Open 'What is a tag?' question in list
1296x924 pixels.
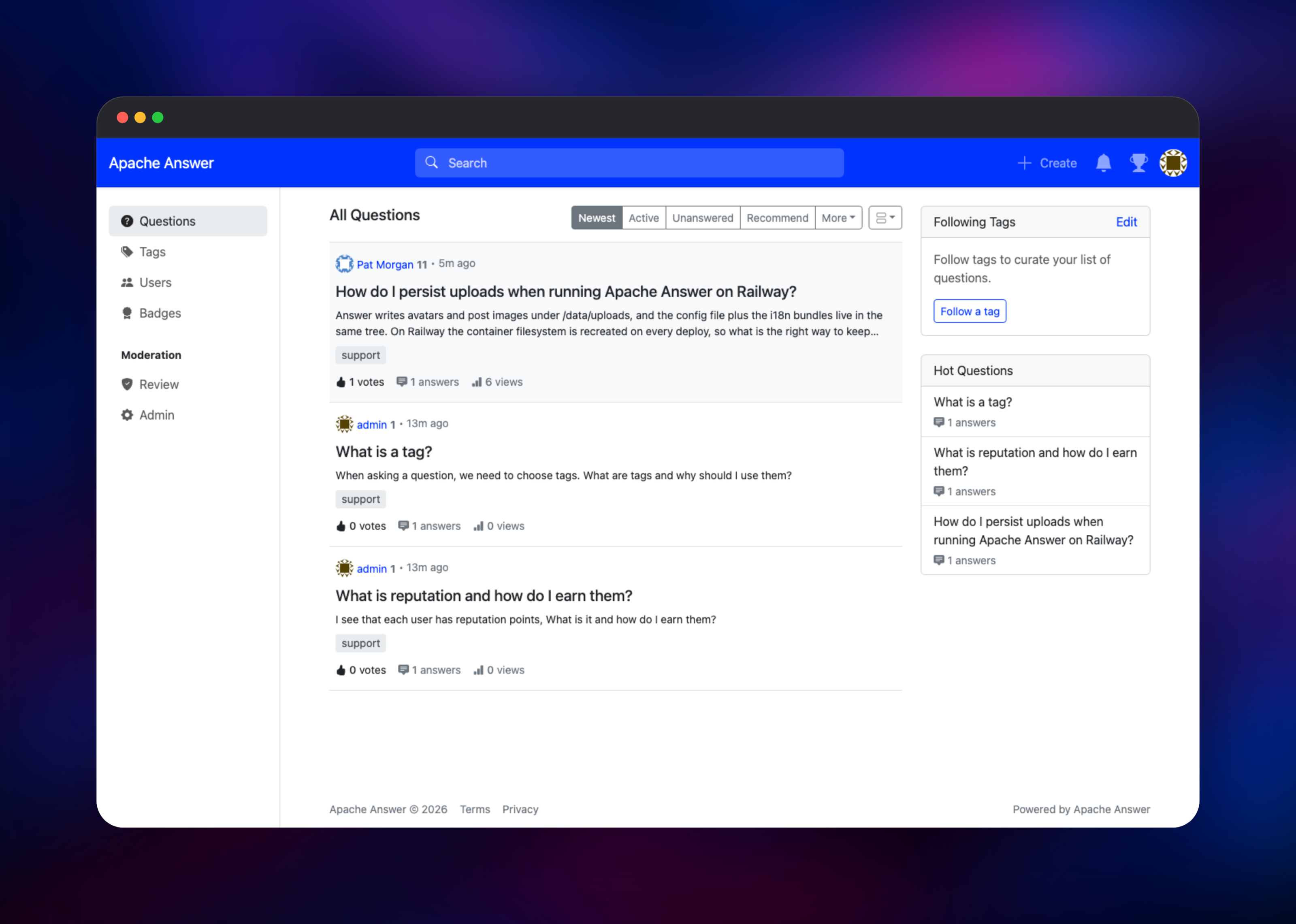coord(384,452)
